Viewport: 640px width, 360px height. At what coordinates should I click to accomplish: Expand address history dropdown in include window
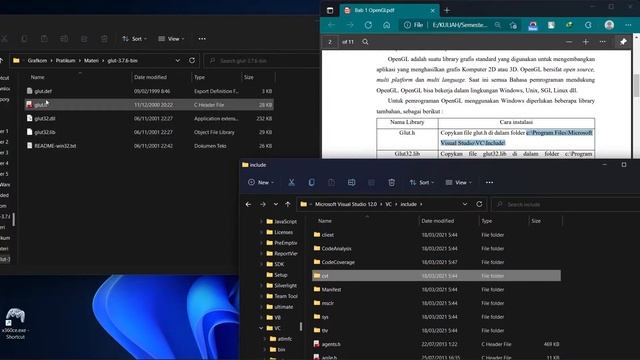(465, 204)
